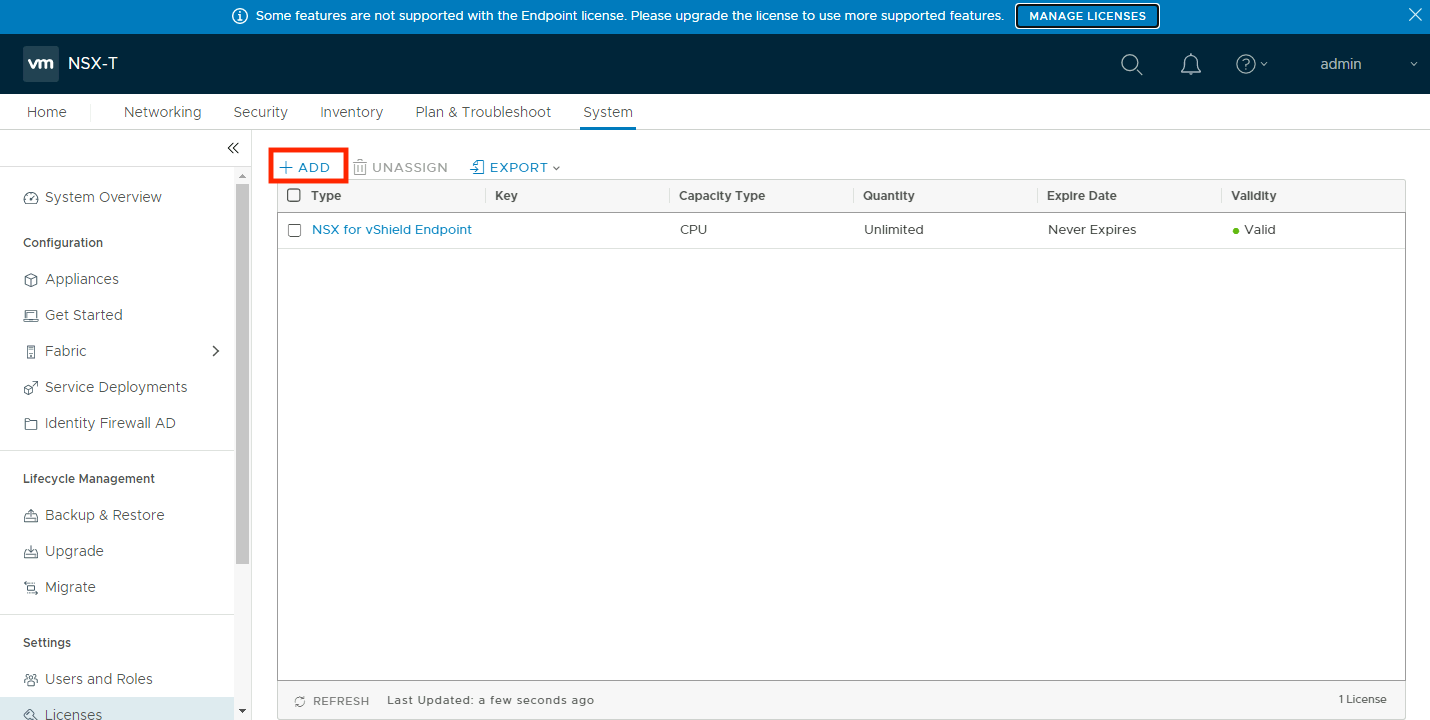Click the search magnifier icon
1430x720 pixels.
pyautogui.click(x=1131, y=64)
